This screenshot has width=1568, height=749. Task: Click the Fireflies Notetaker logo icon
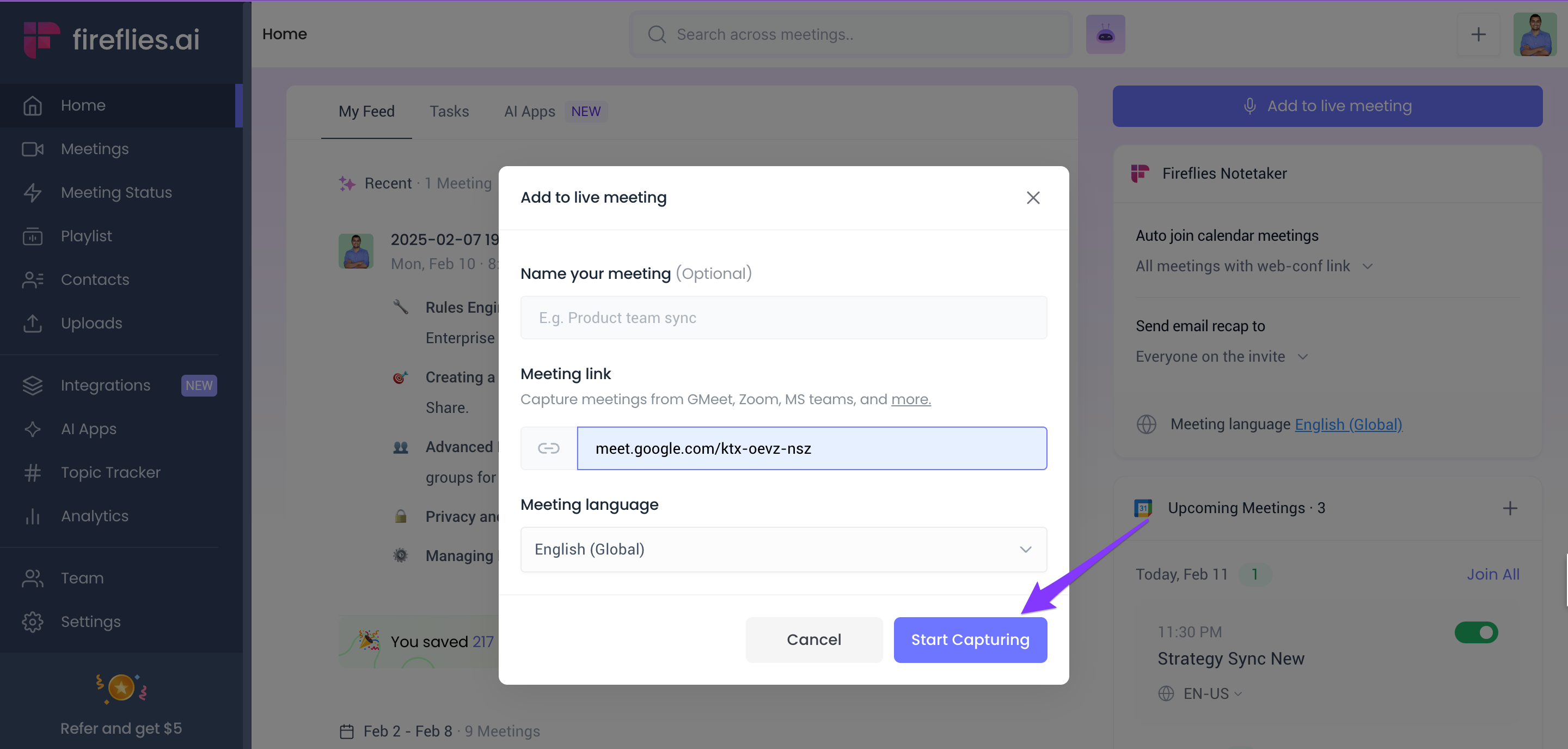(1140, 174)
